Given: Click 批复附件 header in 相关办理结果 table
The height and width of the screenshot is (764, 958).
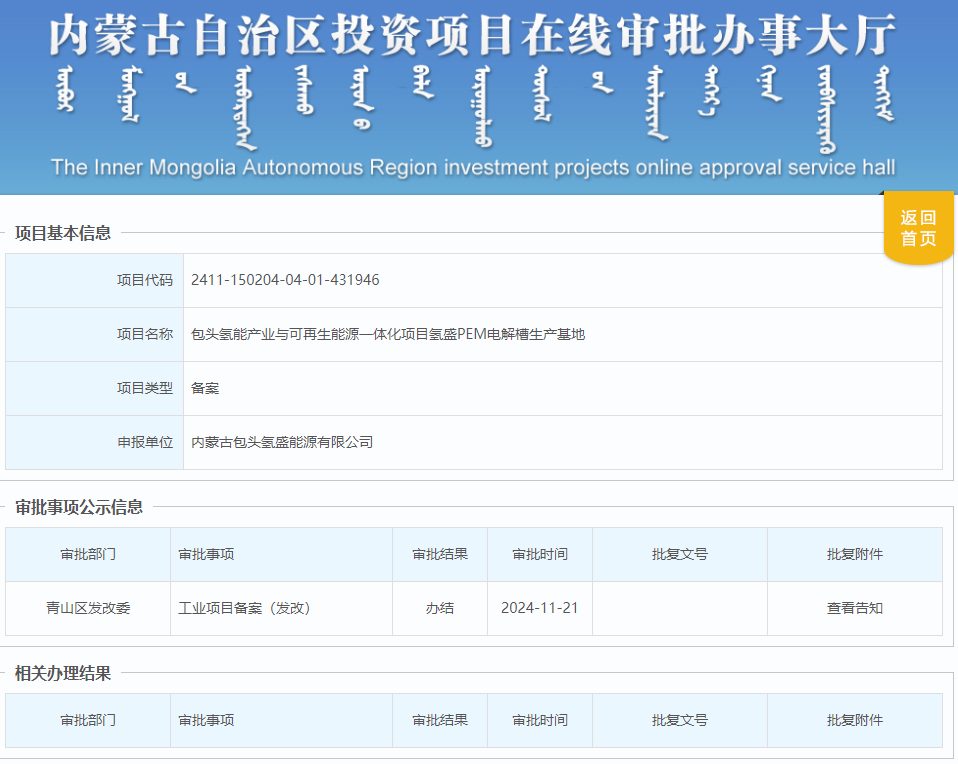Looking at the screenshot, I should pos(854,720).
